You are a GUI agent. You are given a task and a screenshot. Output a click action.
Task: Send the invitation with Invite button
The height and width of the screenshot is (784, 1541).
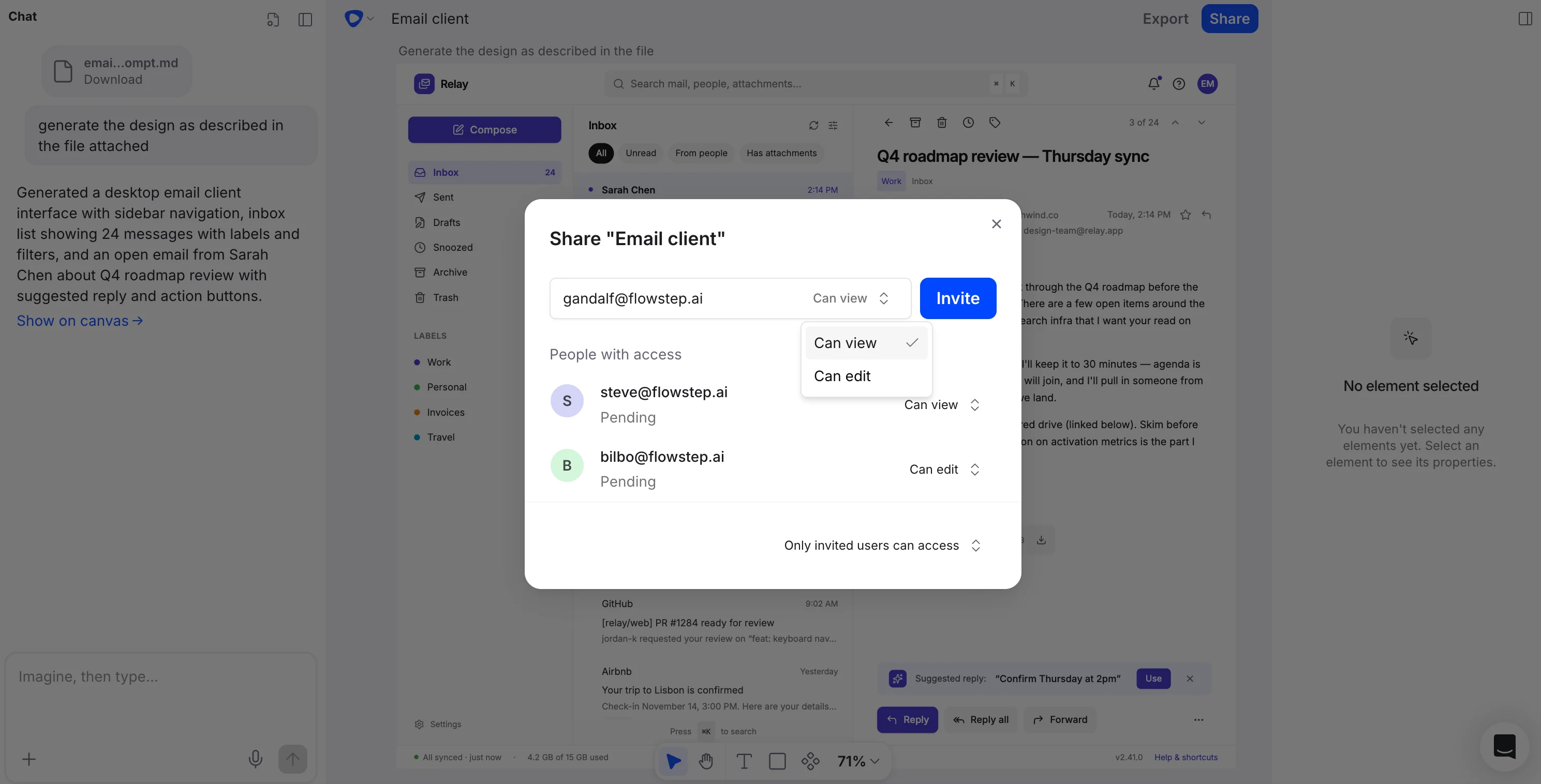[958, 298]
